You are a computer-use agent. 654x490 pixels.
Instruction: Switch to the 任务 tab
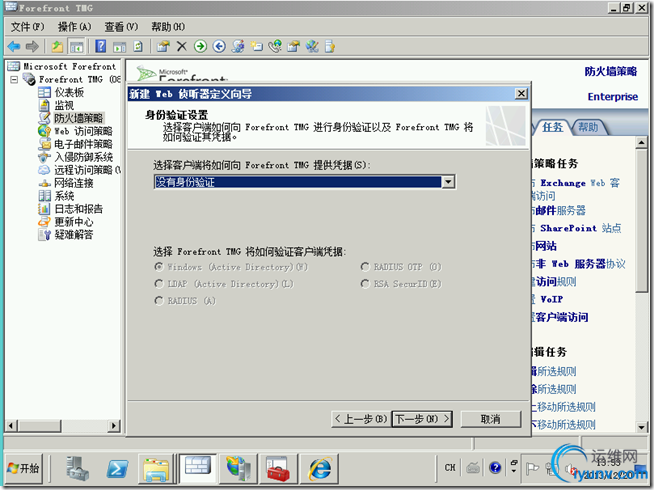pos(553,127)
